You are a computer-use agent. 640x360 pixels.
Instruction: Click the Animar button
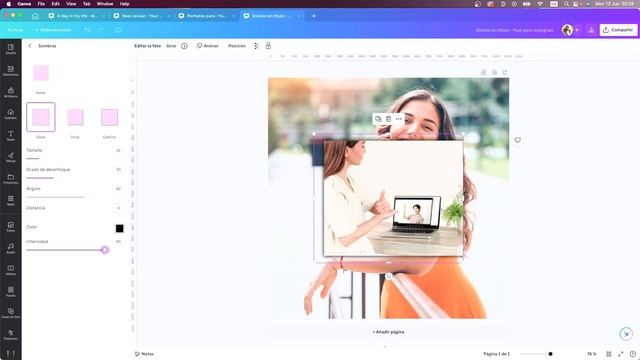click(x=208, y=46)
